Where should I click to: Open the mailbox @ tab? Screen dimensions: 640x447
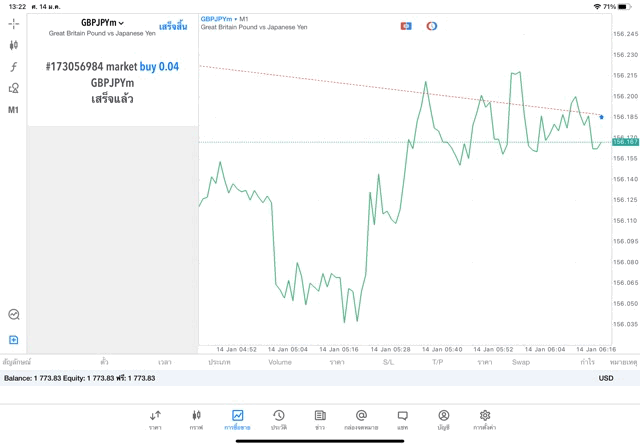click(x=361, y=420)
